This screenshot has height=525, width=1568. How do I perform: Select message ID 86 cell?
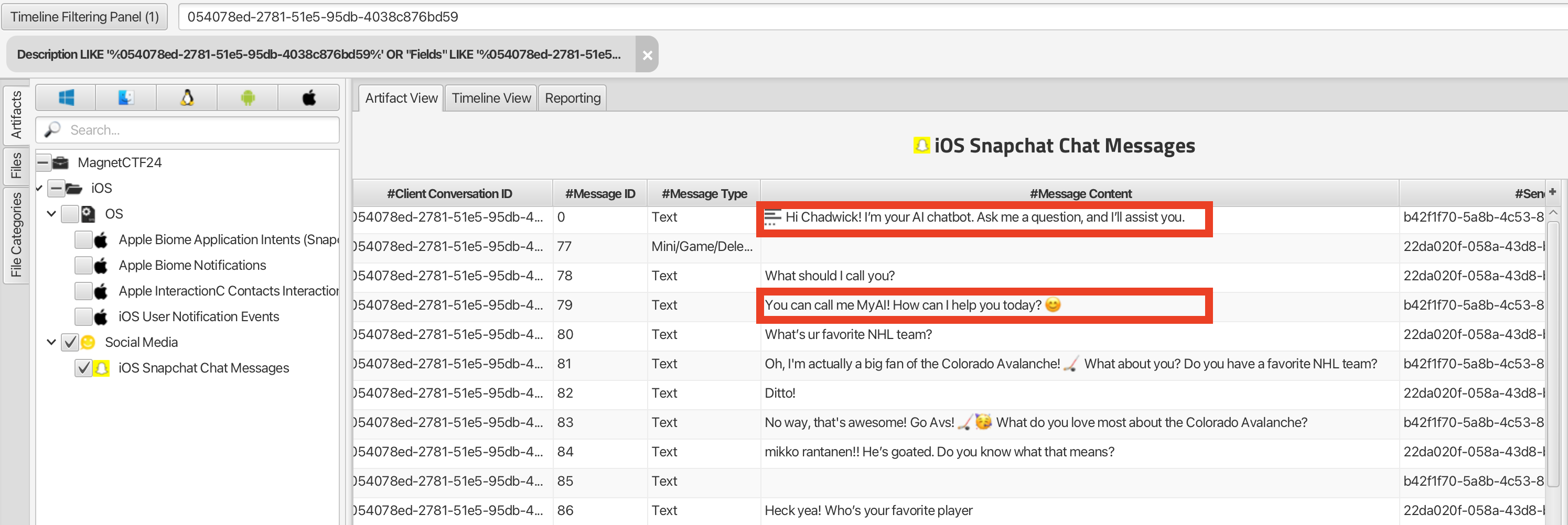pos(599,510)
